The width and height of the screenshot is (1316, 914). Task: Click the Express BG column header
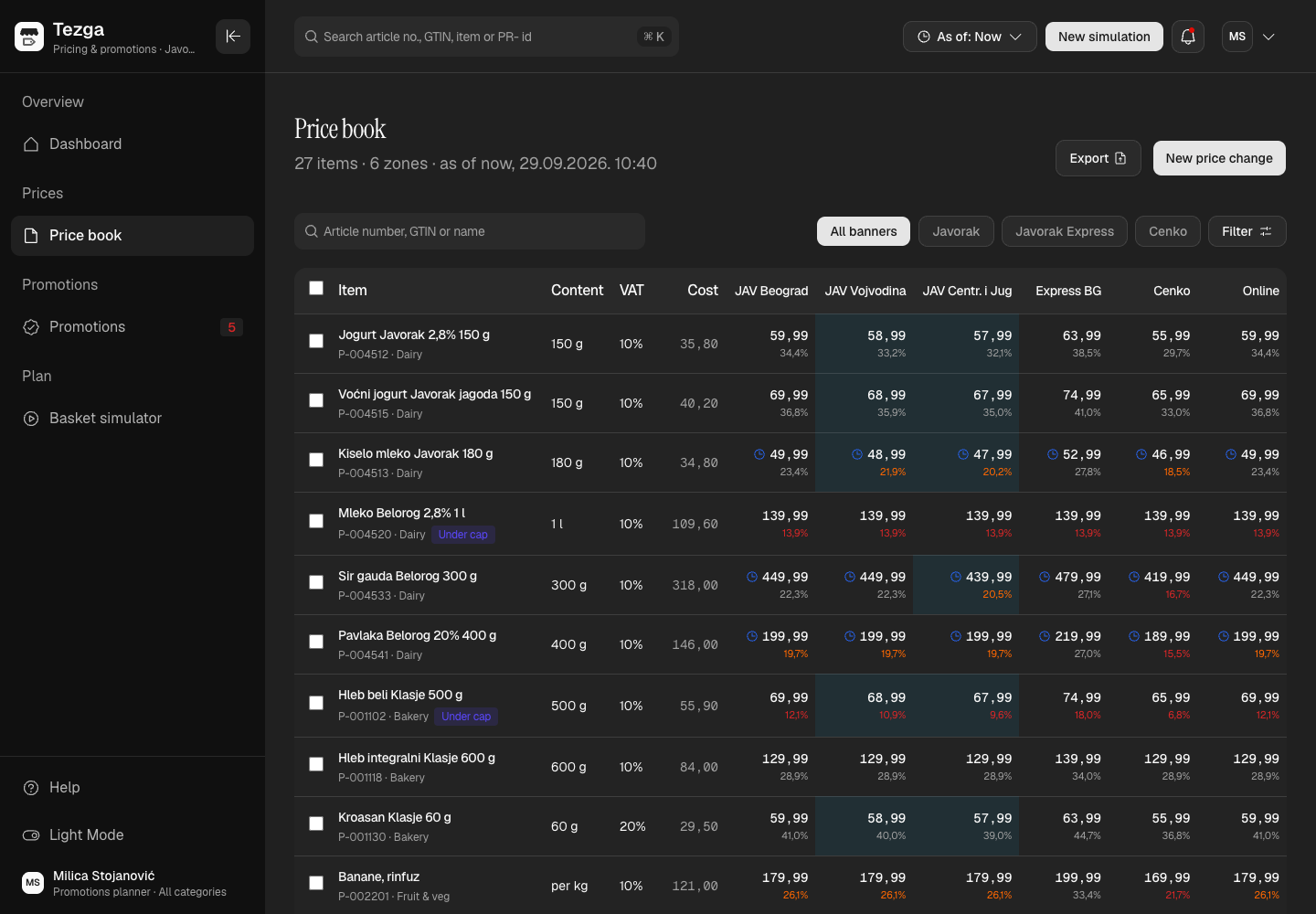click(1068, 291)
